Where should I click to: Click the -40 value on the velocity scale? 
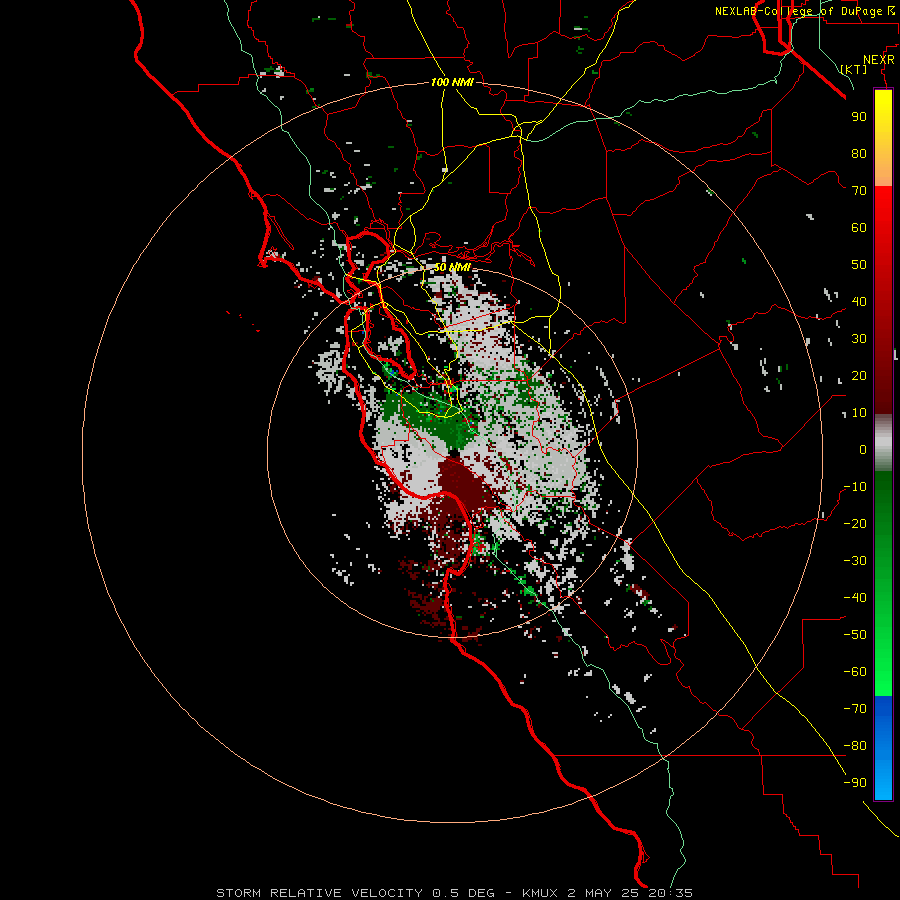pos(855,598)
